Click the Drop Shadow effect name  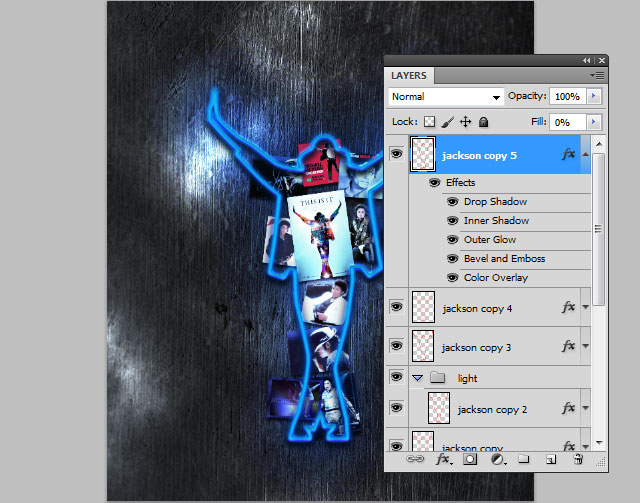coord(495,202)
